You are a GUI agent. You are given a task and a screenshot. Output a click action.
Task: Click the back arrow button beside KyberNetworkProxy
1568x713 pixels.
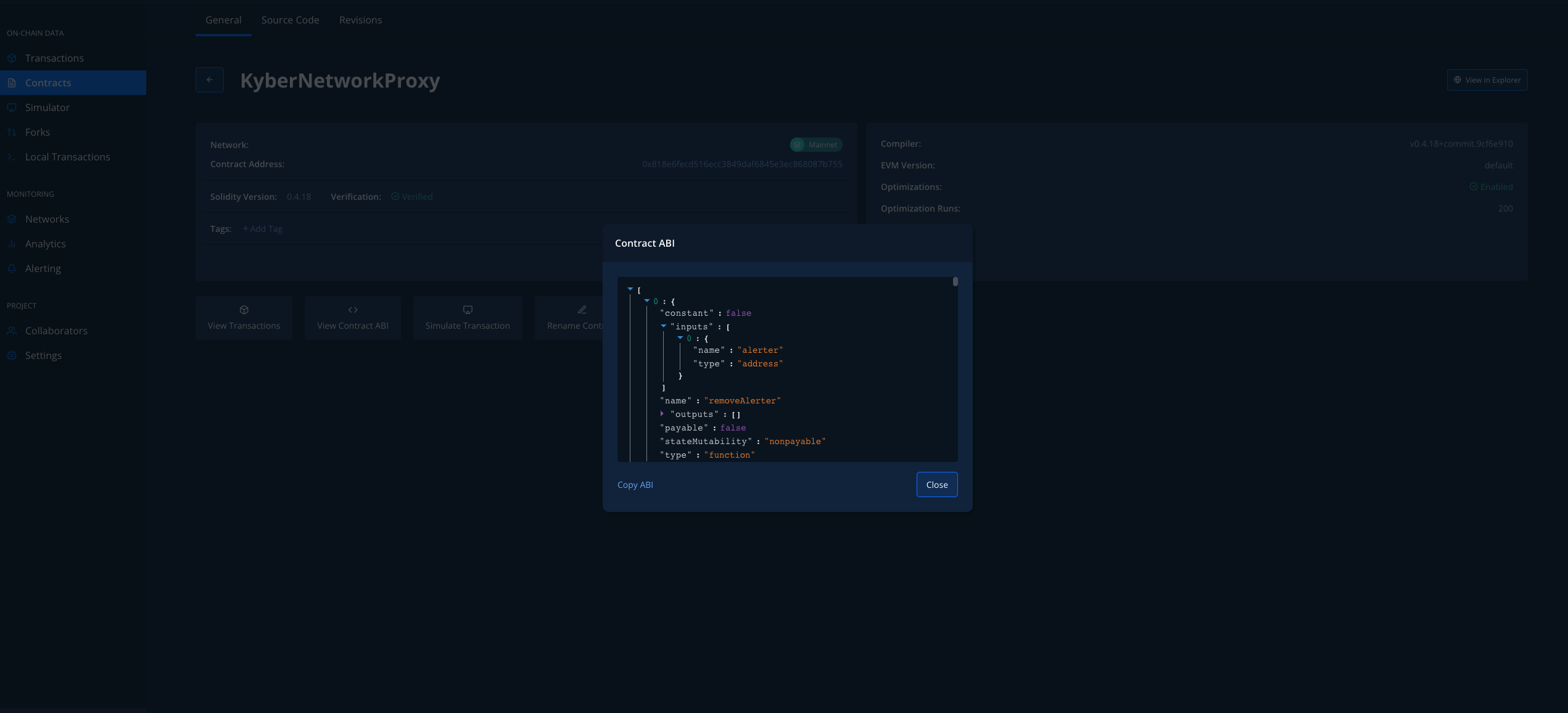click(x=210, y=80)
